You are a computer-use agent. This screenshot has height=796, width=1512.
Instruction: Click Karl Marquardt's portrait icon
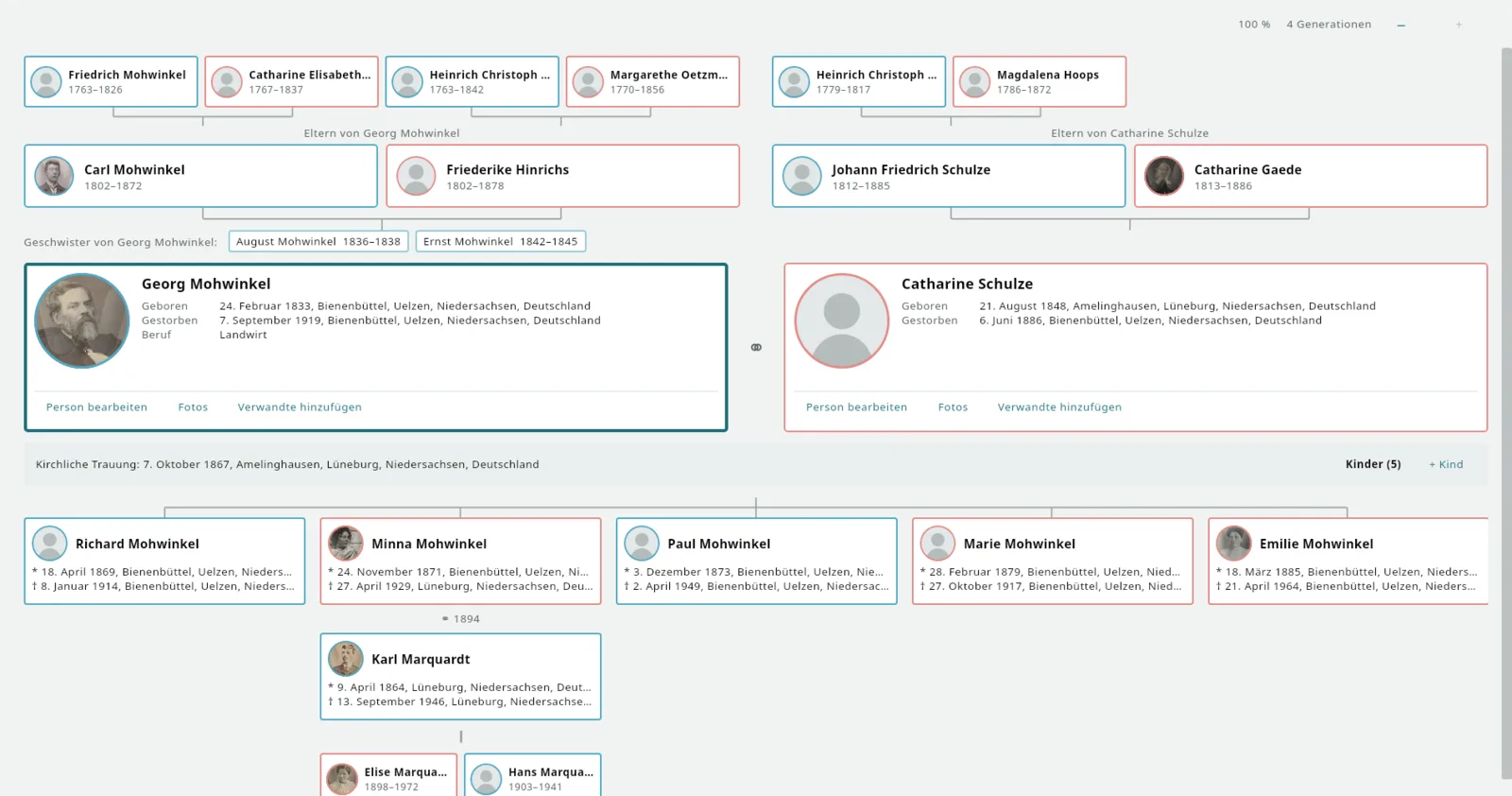click(x=346, y=659)
